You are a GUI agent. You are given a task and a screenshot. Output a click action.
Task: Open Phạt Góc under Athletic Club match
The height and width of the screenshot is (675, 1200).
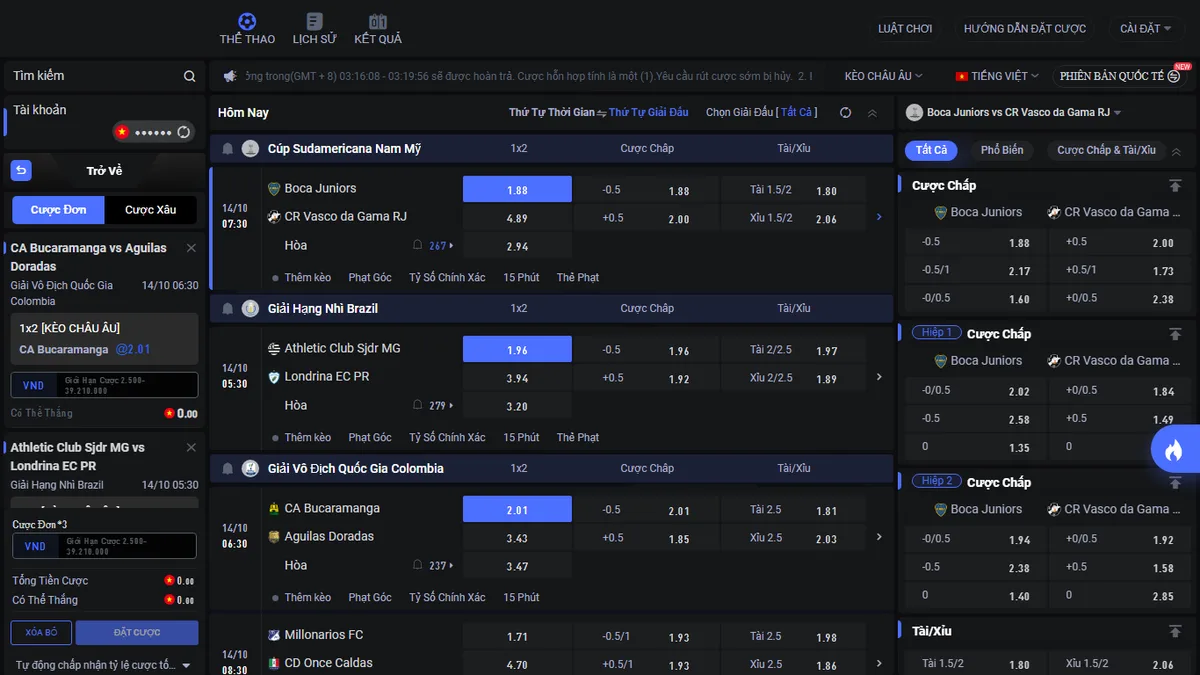[x=370, y=437]
